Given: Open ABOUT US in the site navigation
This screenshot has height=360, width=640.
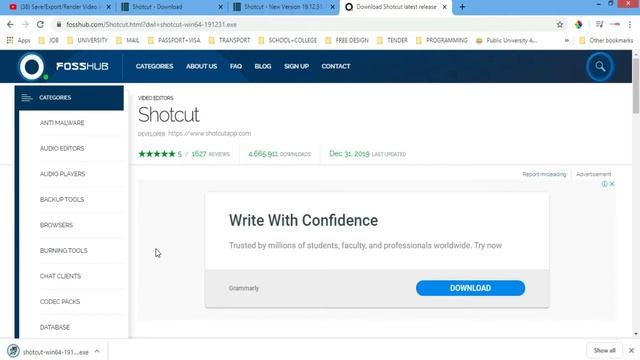Looking at the screenshot, I should [x=202, y=66].
